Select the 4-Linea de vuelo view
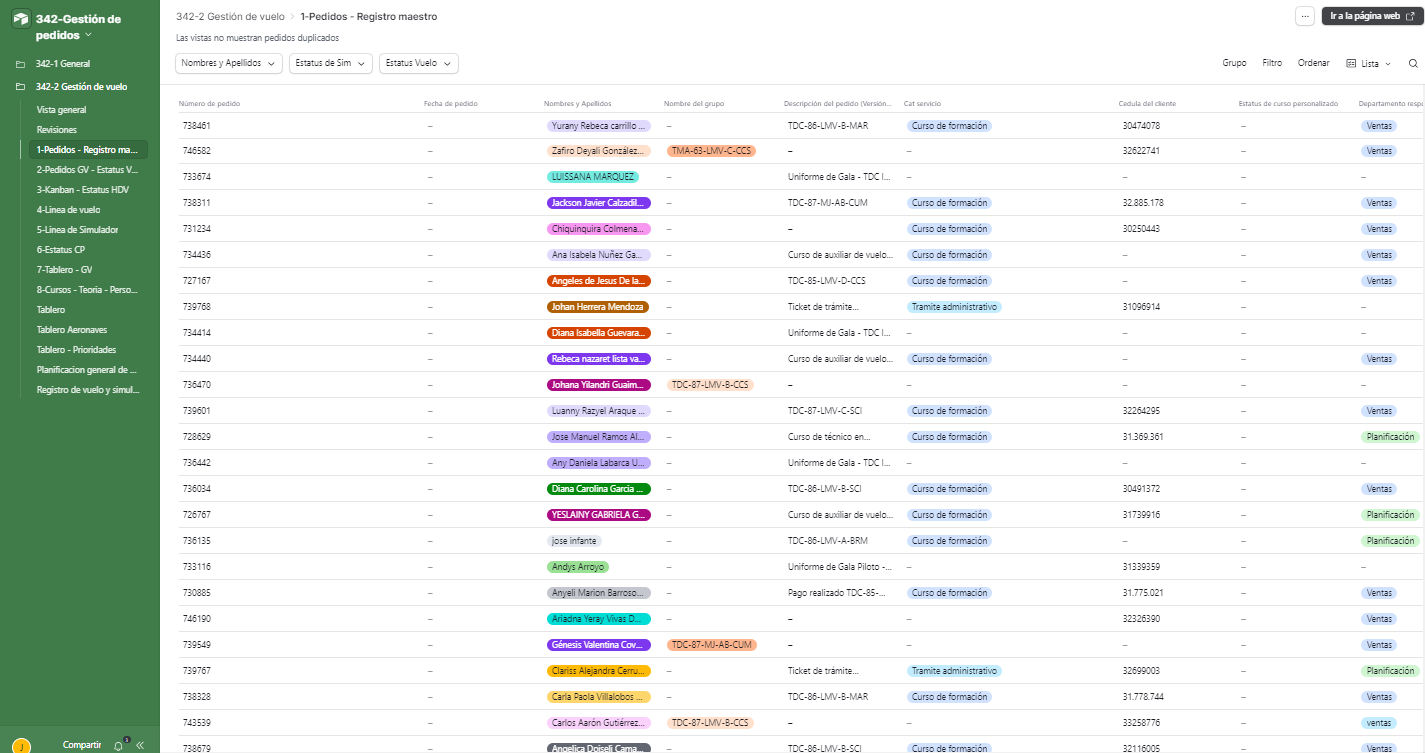Screen dimensions: 1425x753 pos(69,210)
